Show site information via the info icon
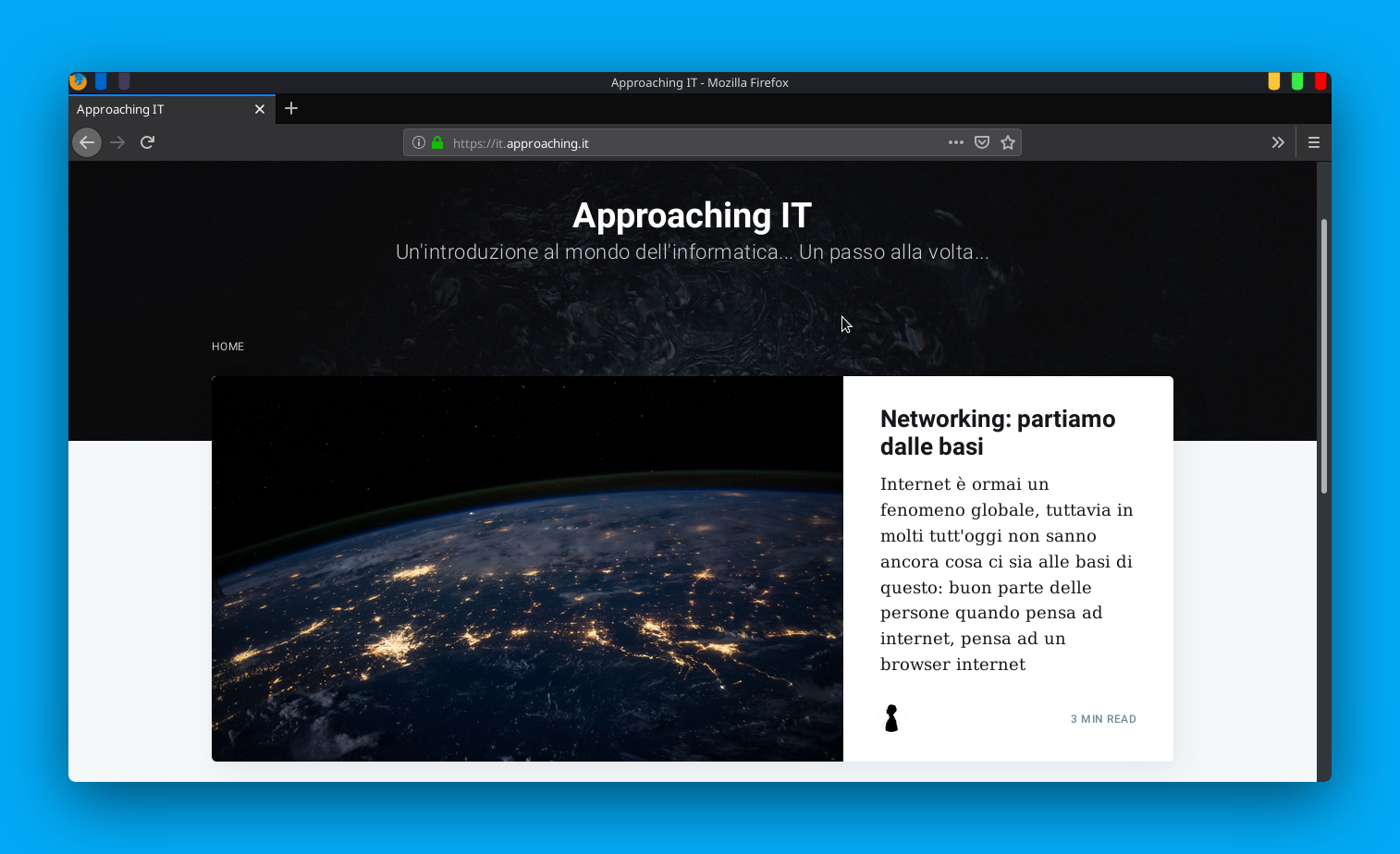Screen dimensions: 1400x854 click(419, 142)
